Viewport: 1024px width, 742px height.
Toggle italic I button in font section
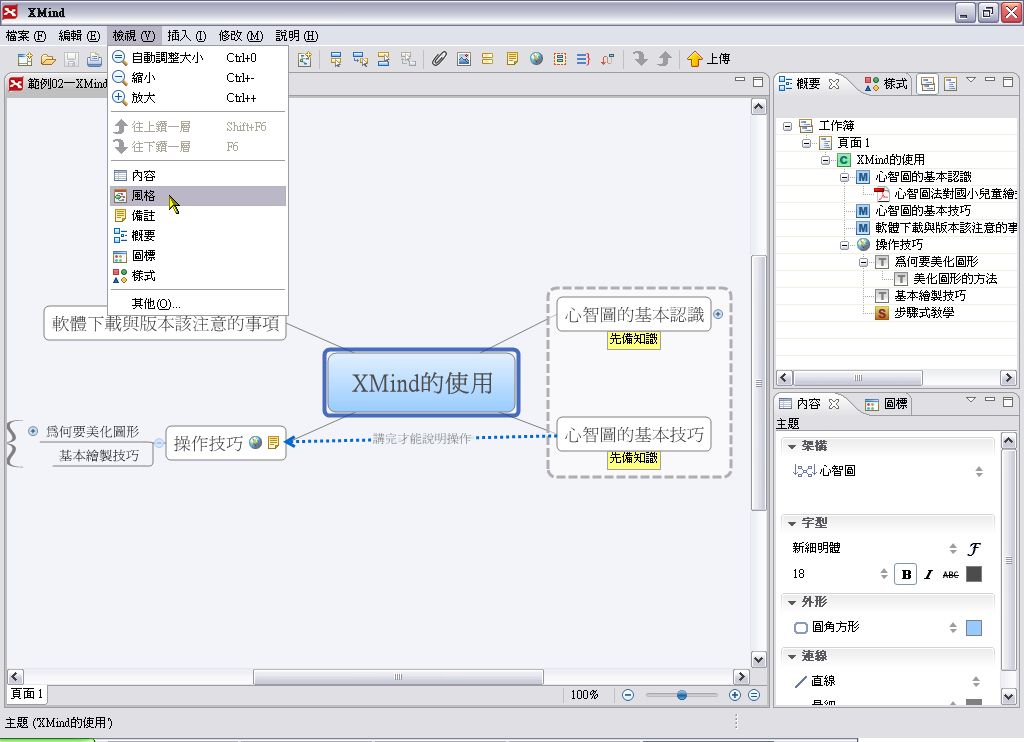[928, 574]
